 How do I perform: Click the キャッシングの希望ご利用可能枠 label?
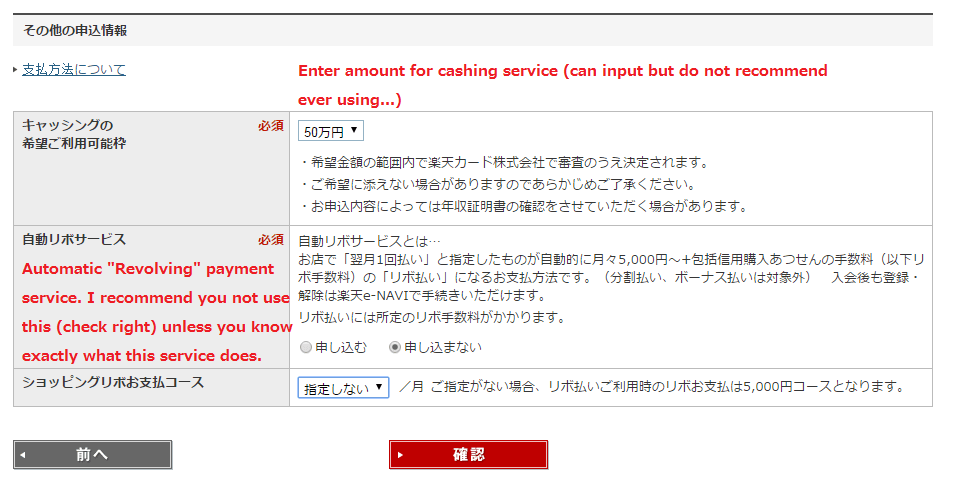[x=74, y=134]
